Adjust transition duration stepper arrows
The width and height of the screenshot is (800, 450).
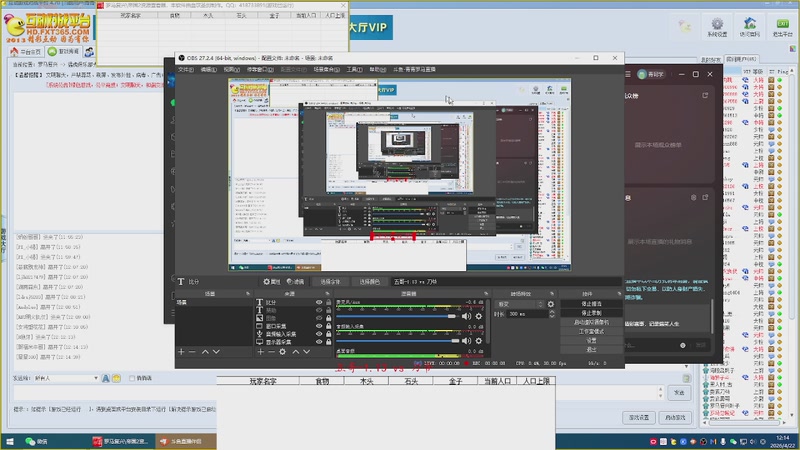click(552, 314)
